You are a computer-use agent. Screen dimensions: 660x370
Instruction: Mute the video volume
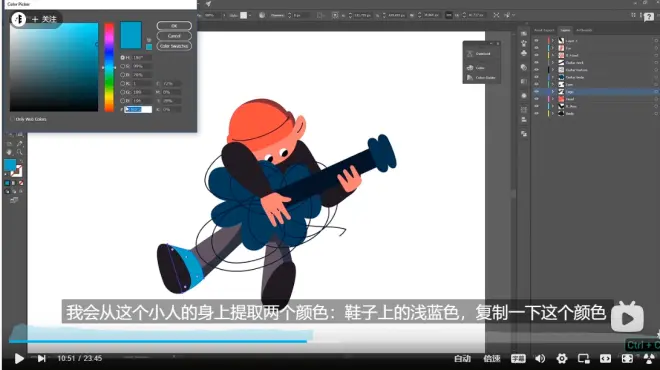point(540,358)
